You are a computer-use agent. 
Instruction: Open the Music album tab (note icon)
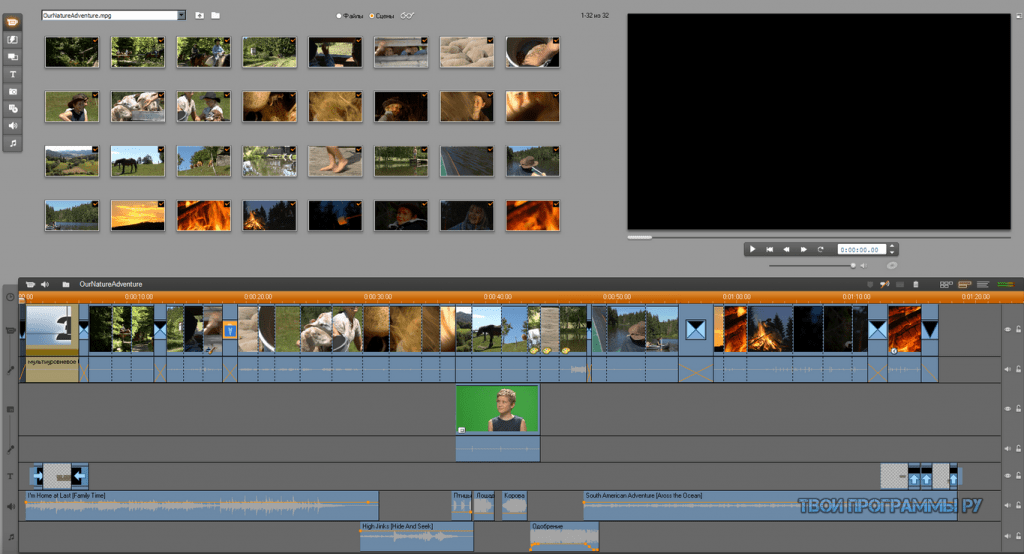(x=12, y=143)
